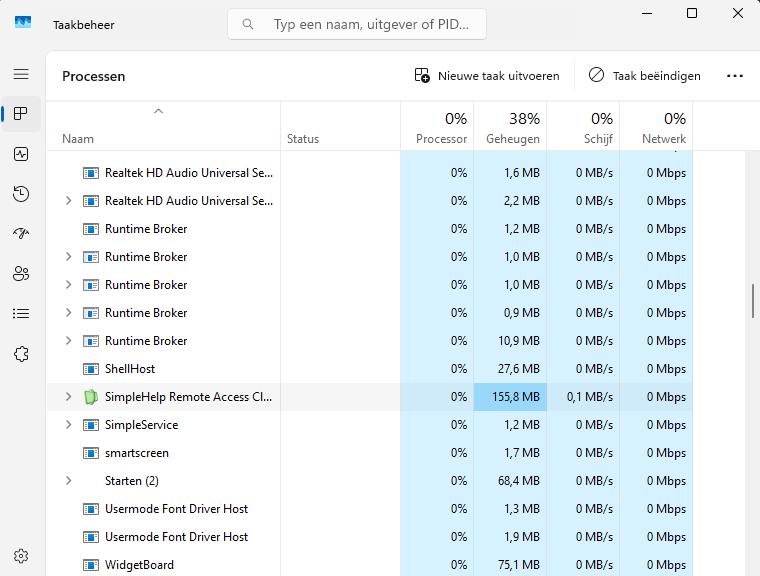
Task: Collapse sort arrow above Naam column
Action: (x=158, y=112)
